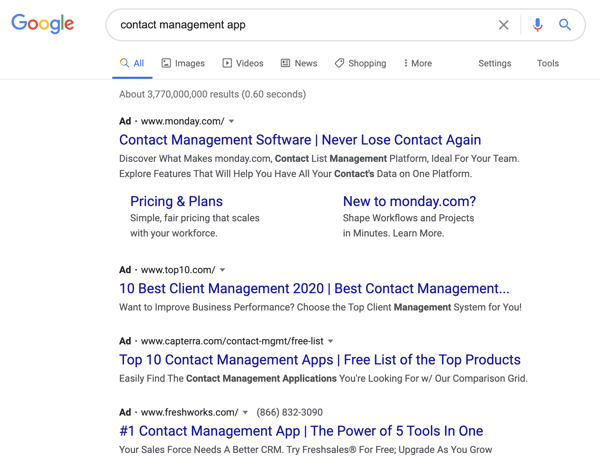Click the All tab magnifier icon

point(124,63)
